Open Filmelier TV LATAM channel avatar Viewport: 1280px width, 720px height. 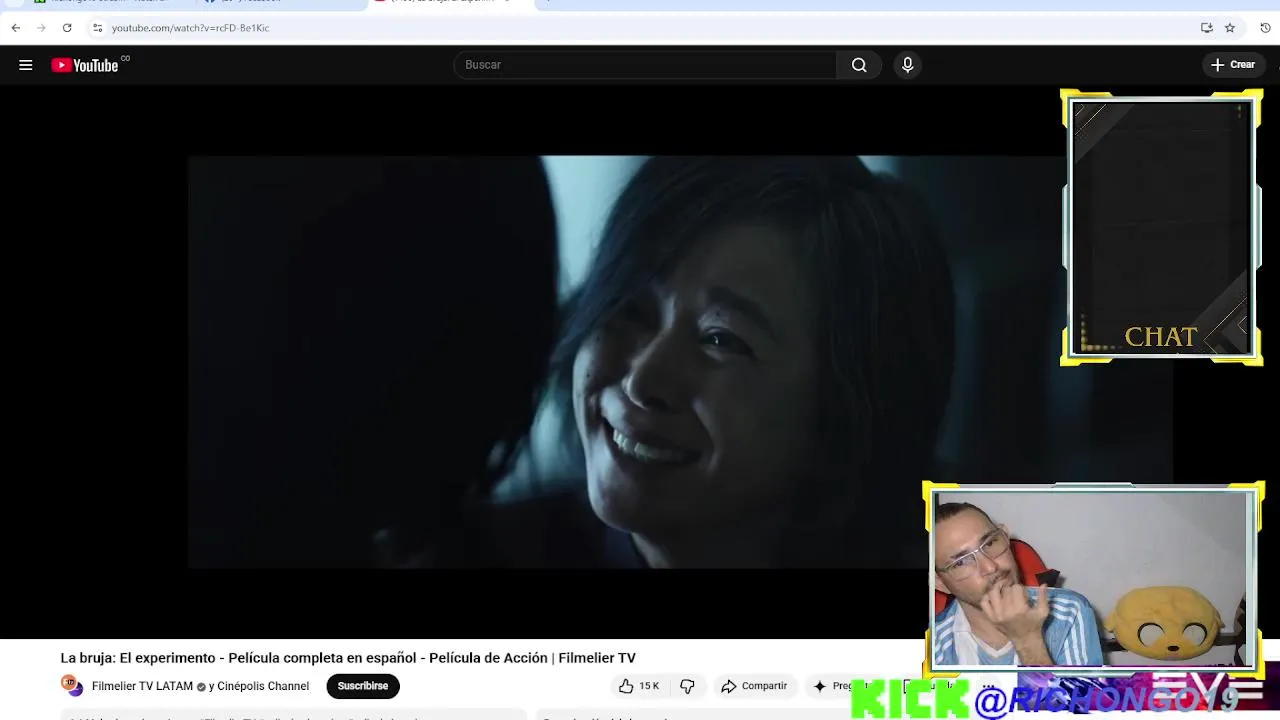coord(72,686)
